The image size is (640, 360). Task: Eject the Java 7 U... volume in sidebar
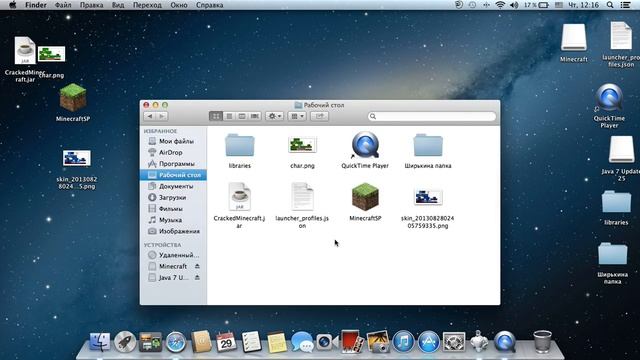[197, 278]
